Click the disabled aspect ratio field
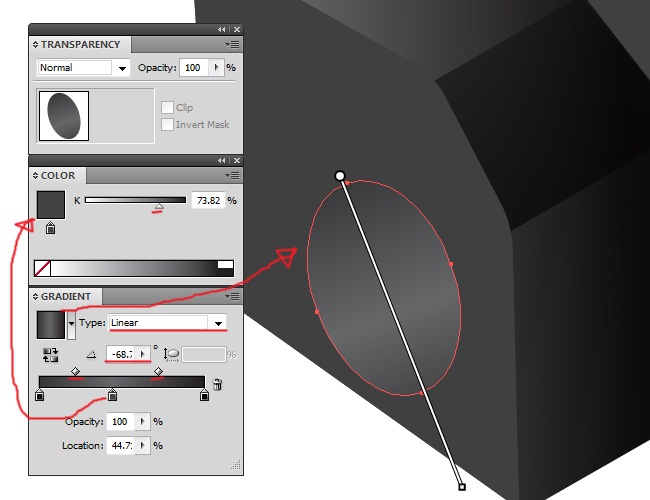The width and height of the screenshot is (650, 500). pos(204,354)
